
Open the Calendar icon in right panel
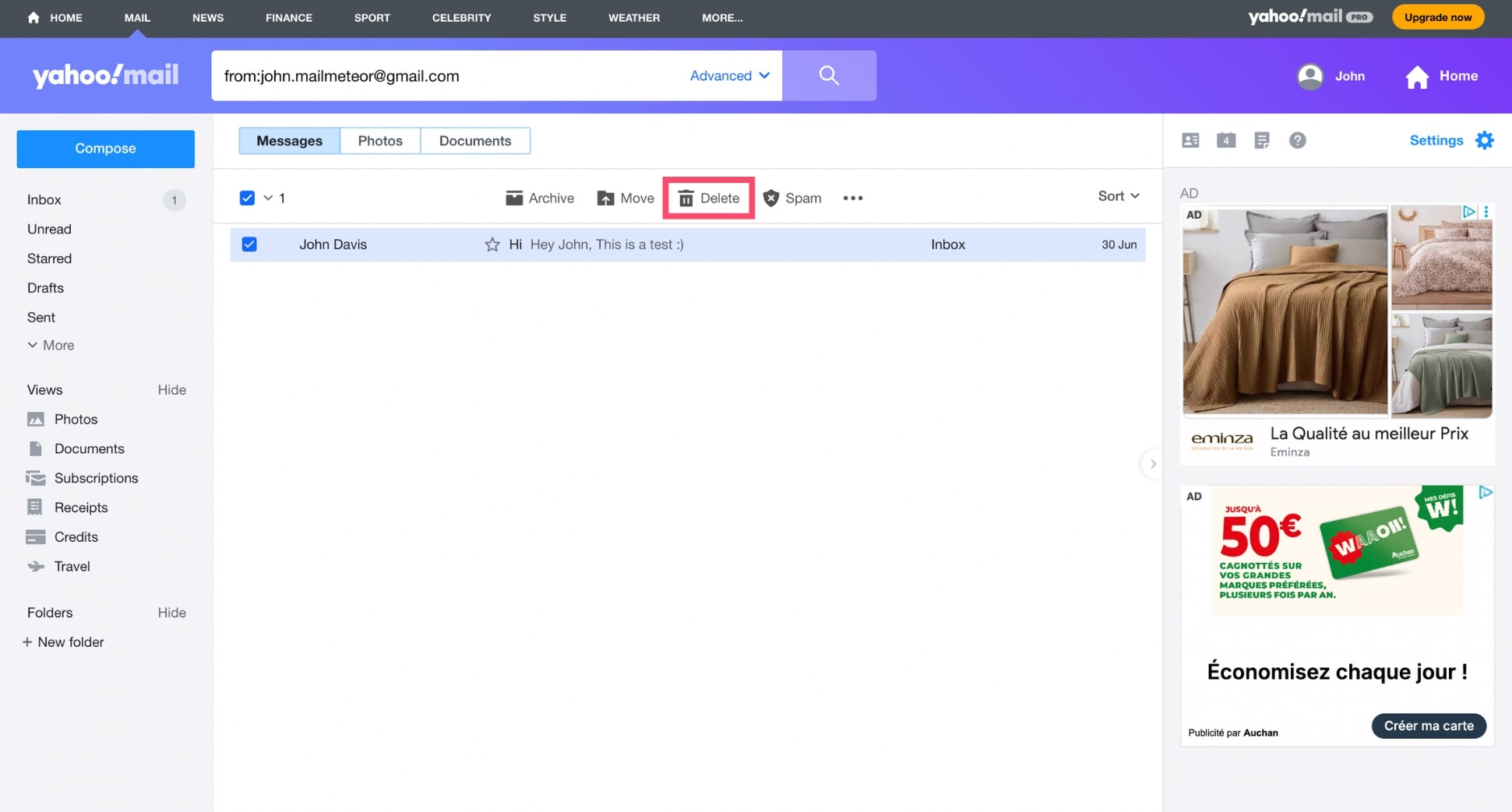coord(1225,140)
